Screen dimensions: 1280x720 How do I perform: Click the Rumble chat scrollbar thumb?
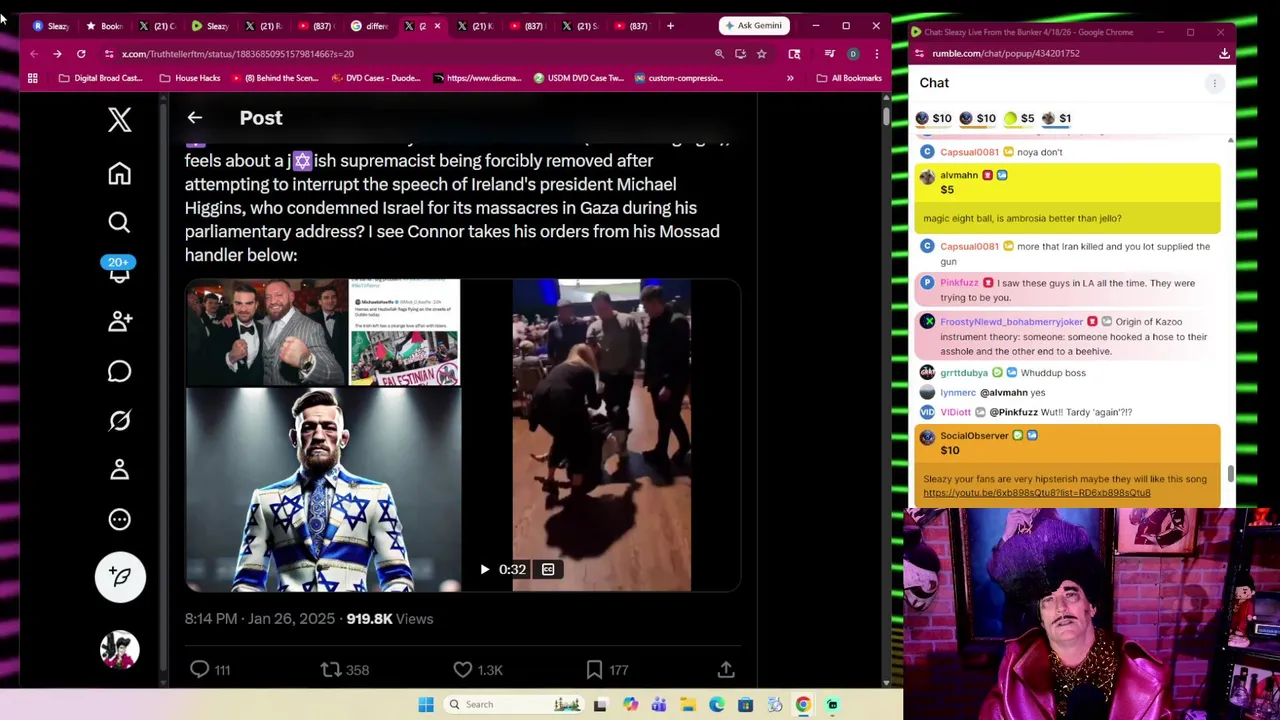coord(1230,474)
